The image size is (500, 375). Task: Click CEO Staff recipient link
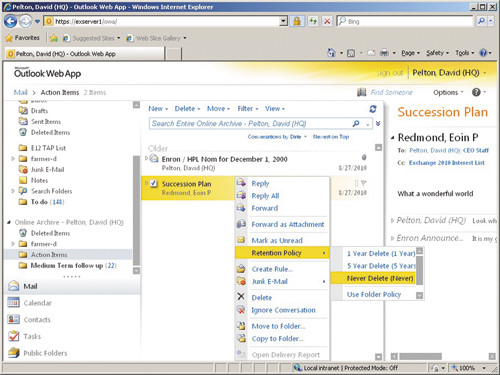click(476, 151)
